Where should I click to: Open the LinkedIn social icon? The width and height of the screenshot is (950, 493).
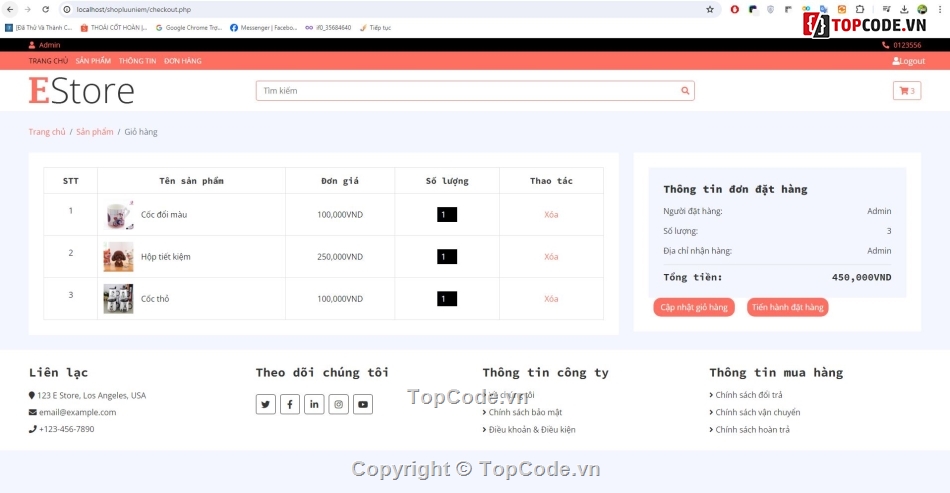[314, 404]
